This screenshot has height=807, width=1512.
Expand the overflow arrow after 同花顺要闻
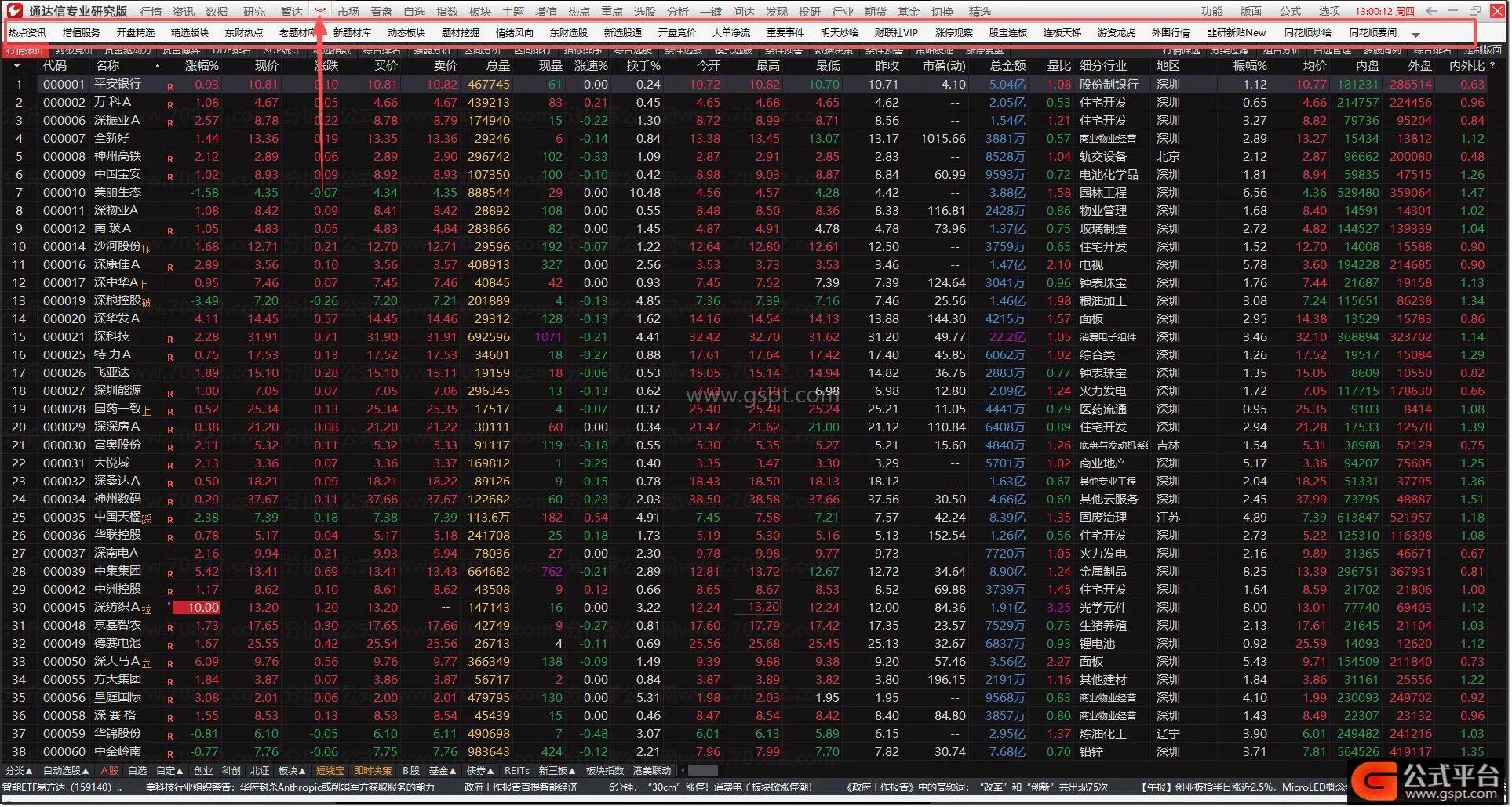coord(1415,35)
